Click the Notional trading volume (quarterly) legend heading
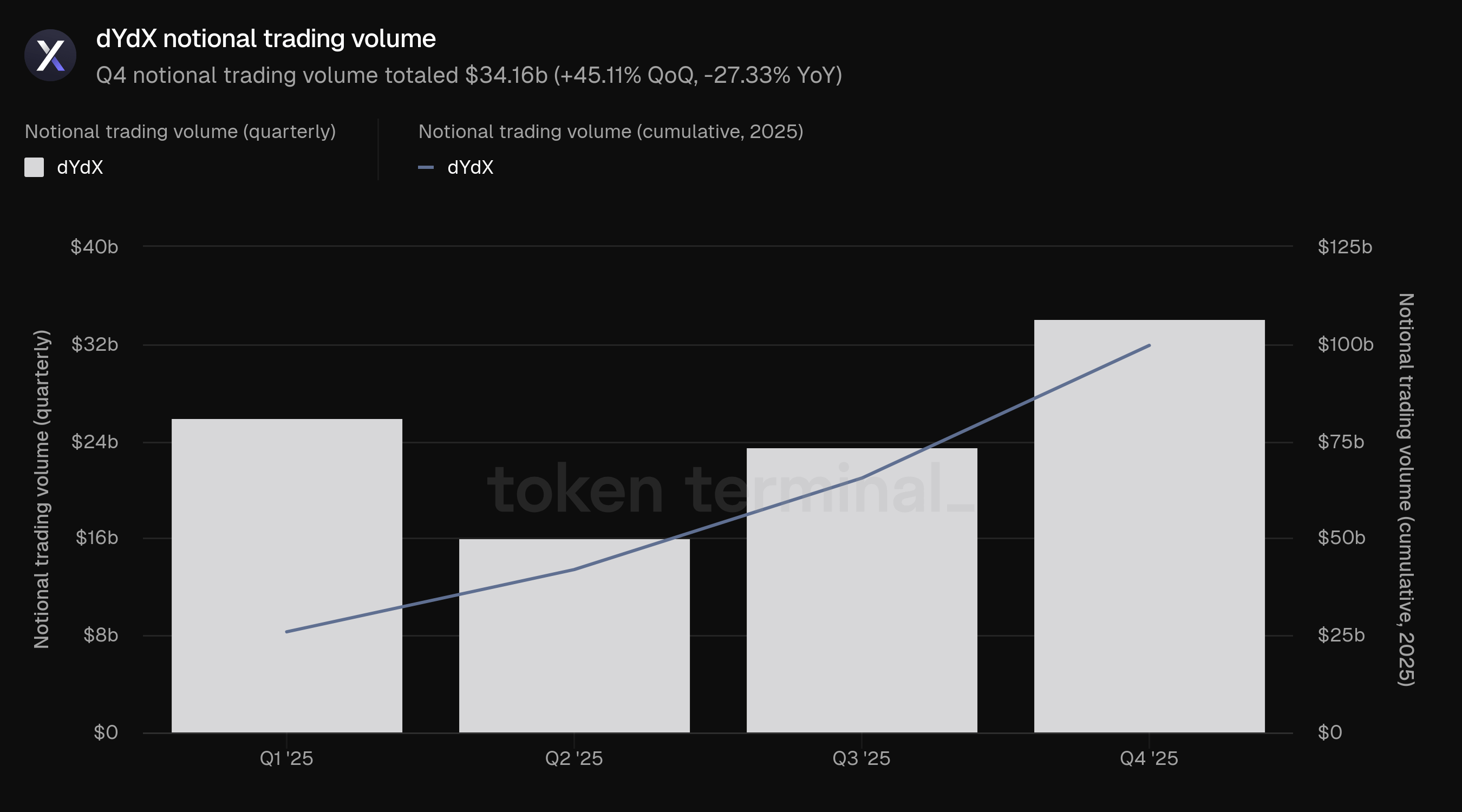The height and width of the screenshot is (812, 1462). point(180,132)
